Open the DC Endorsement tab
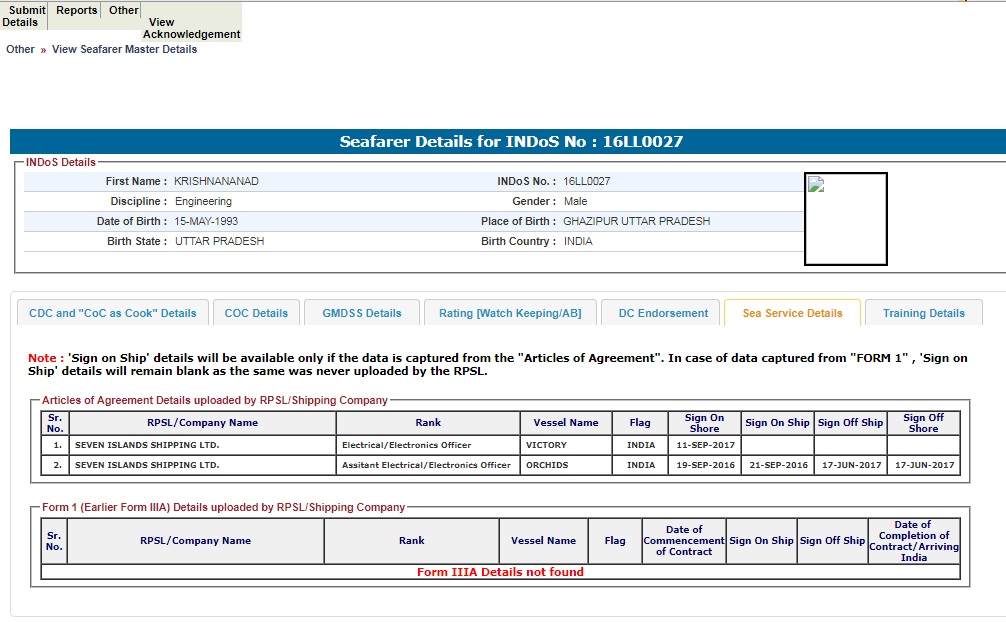This screenshot has width=1006, height=622. click(663, 313)
